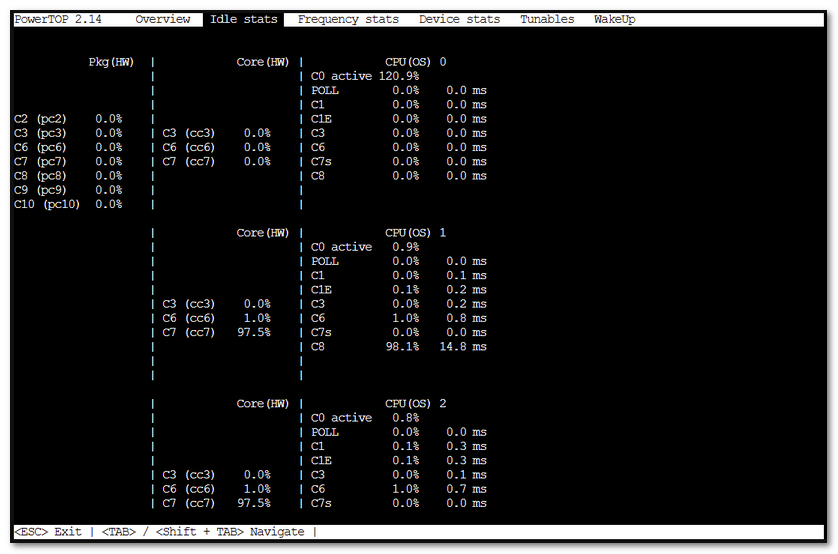Go to the Tunables tab
The height and width of the screenshot is (554, 838).
(547, 19)
